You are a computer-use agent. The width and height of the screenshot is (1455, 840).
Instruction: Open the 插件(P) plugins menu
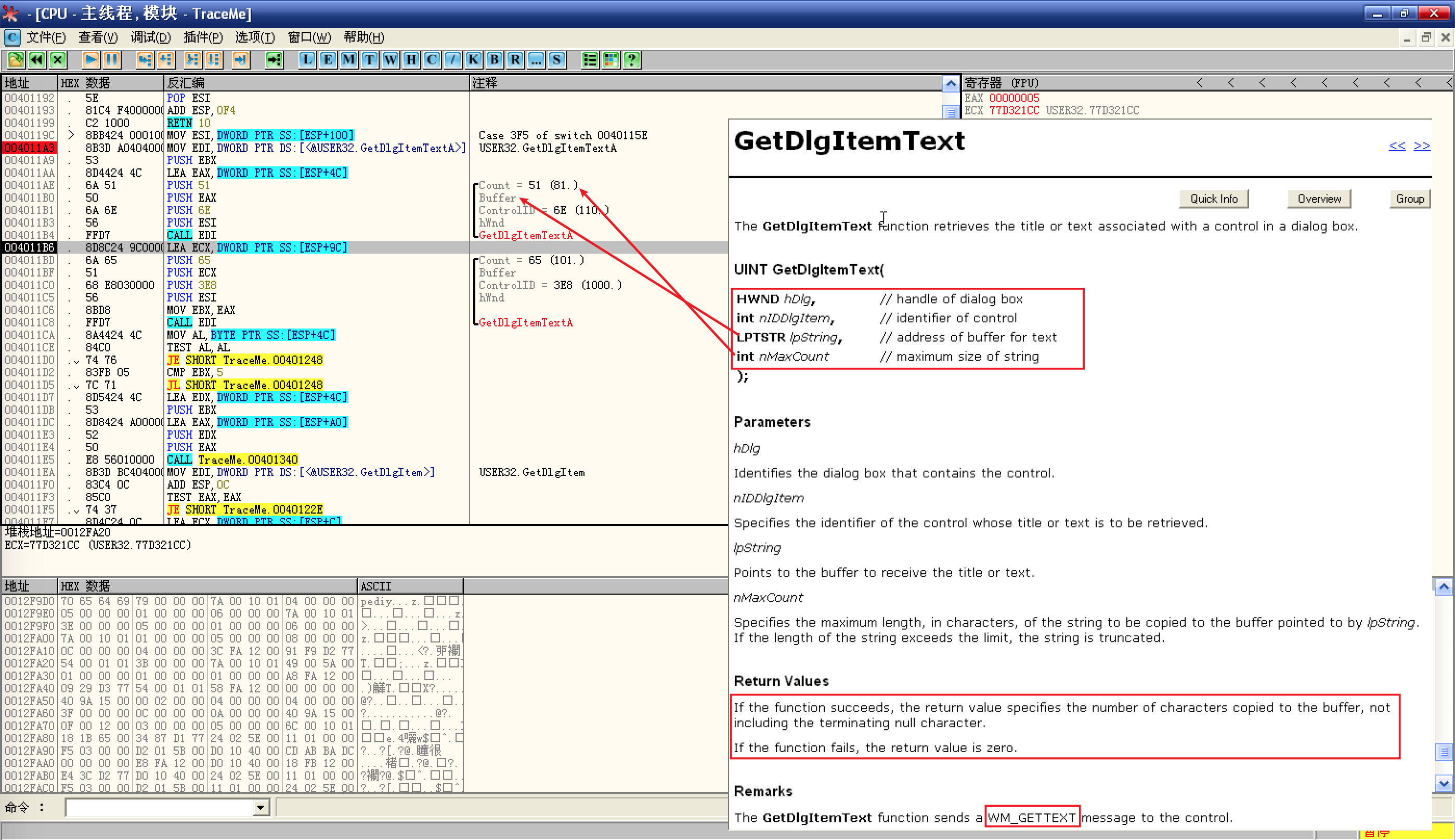pyautogui.click(x=203, y=37)
